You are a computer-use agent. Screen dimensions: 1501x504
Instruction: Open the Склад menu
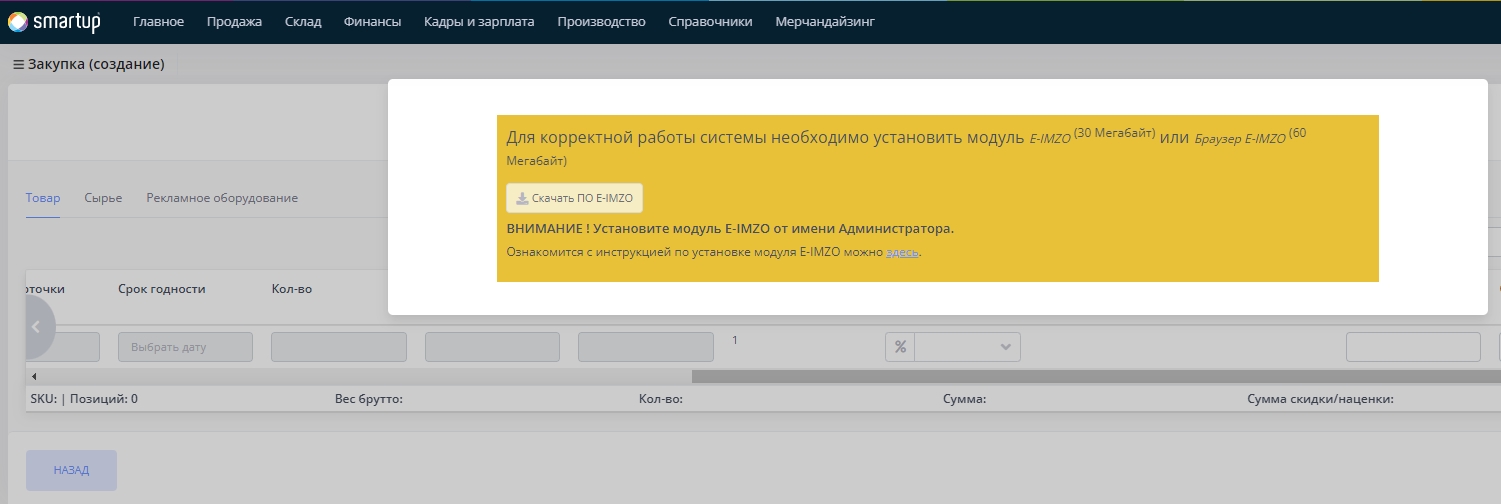[x=302, y=21]
